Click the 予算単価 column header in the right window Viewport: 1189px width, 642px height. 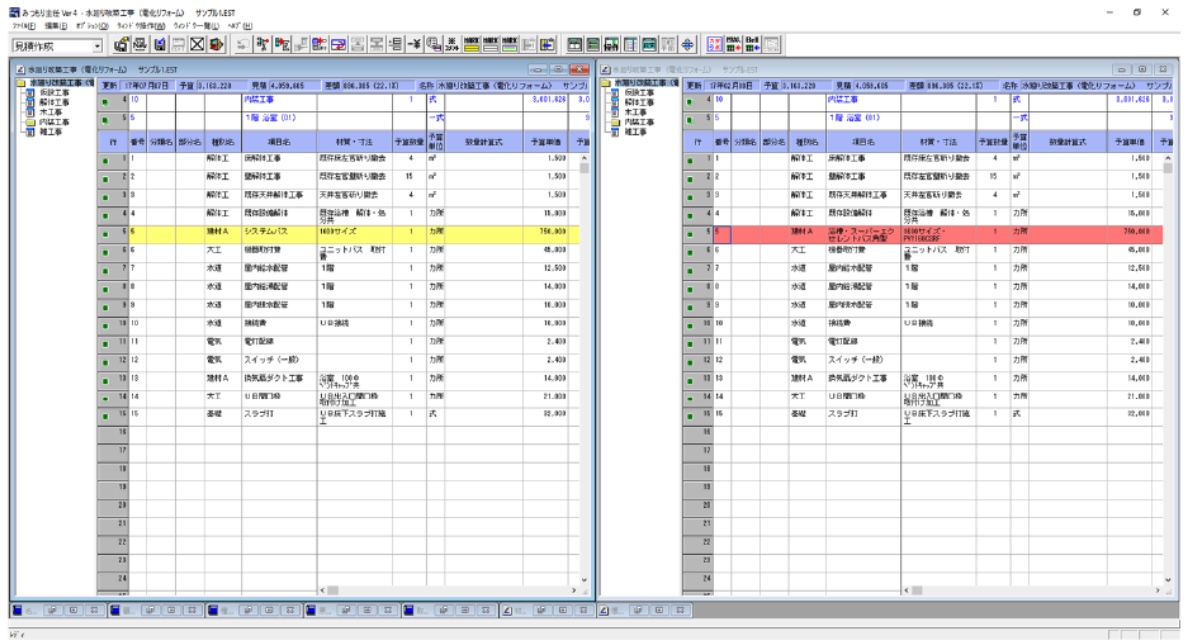pyautogui.click(x=1129, y=142)
